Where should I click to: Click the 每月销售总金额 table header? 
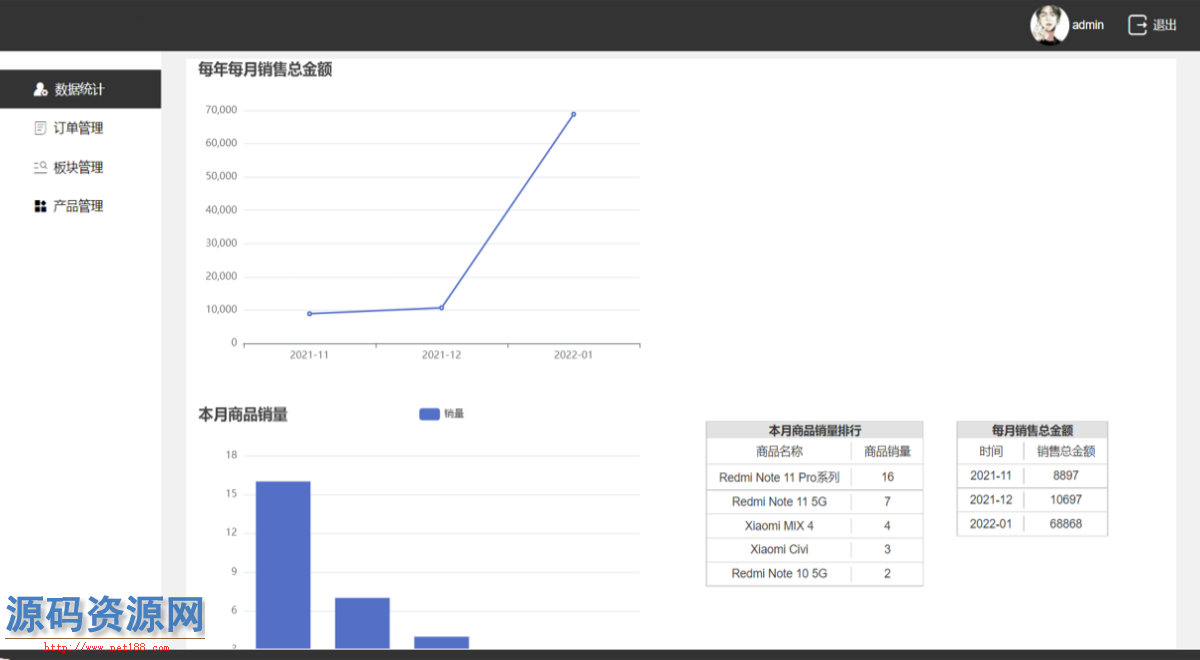click(1032, 430)
